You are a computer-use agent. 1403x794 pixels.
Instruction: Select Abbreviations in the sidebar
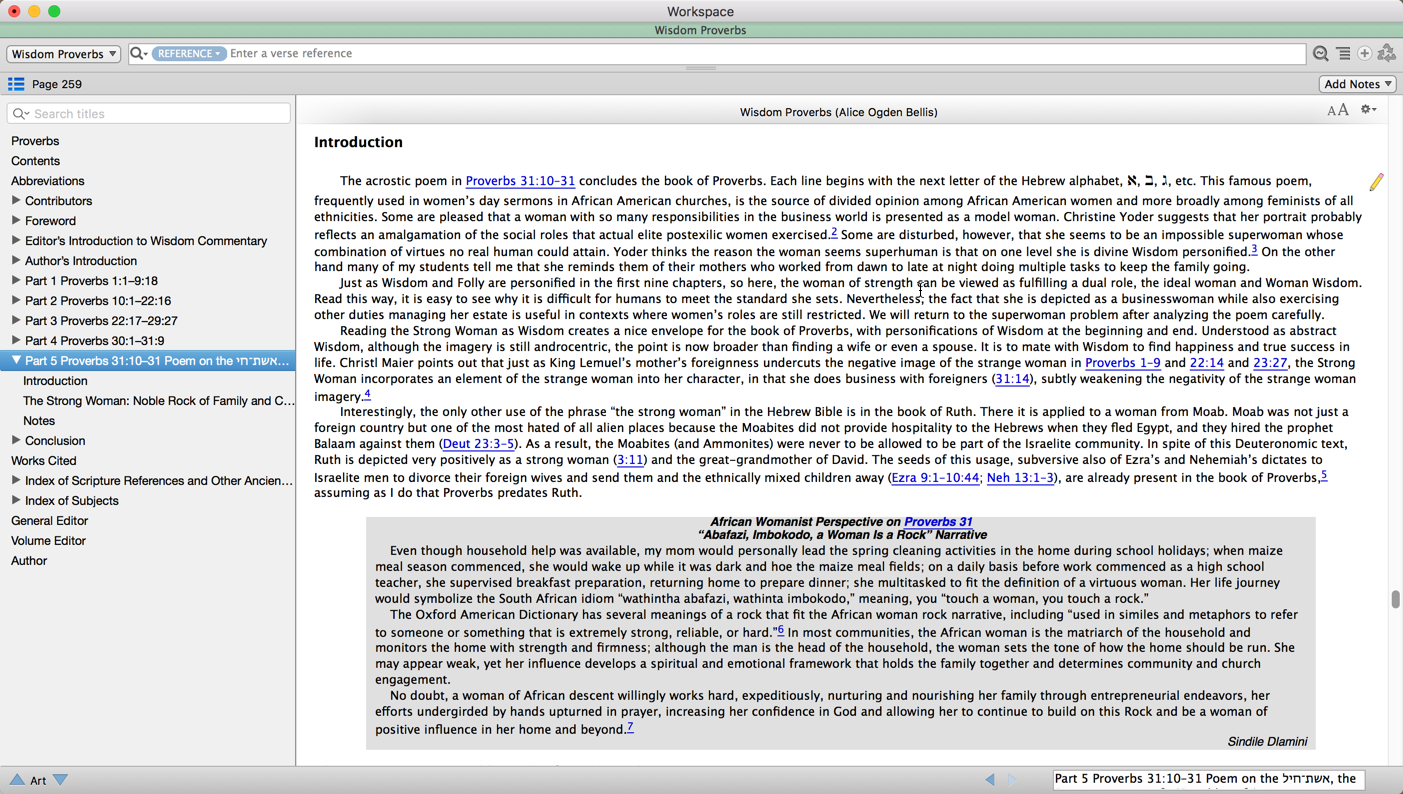point(48,181)
